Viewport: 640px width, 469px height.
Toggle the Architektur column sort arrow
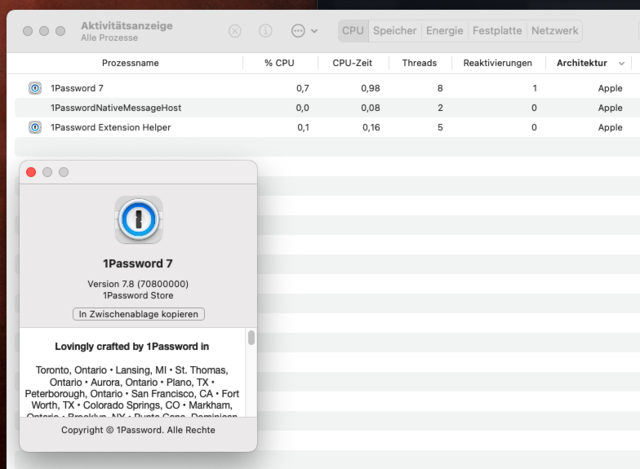621,63
